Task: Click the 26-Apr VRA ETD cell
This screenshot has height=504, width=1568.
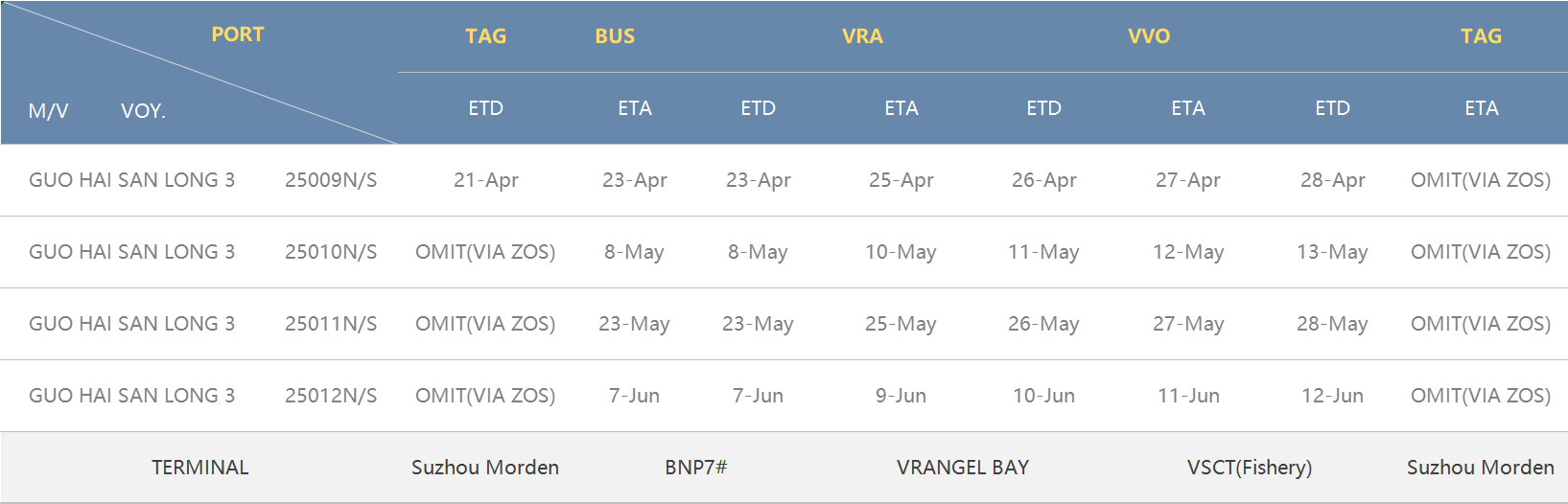Action: click(1044, 180)
